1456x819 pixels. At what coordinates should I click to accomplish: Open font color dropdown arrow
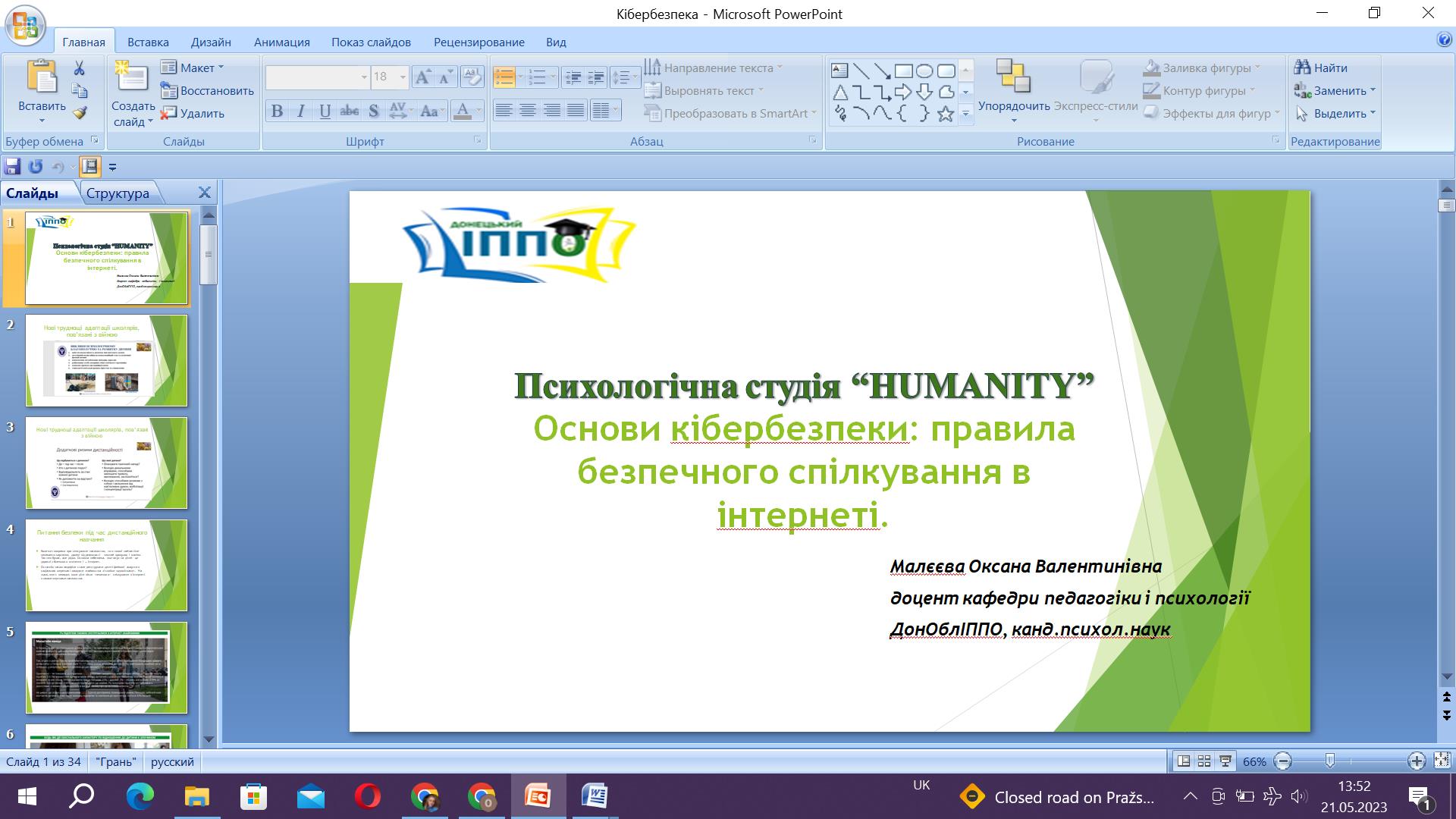[479, 111]
